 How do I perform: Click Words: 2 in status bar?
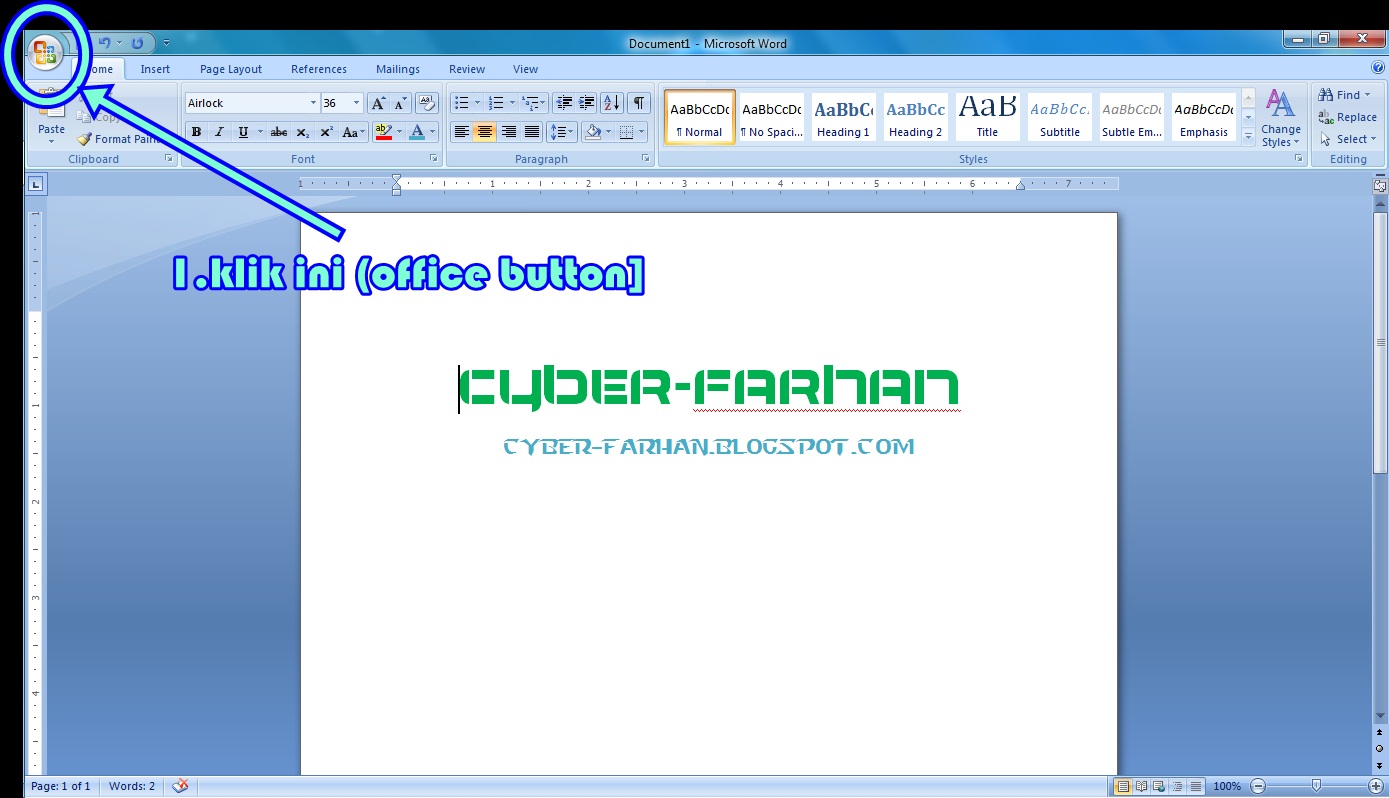pos(132,786)
